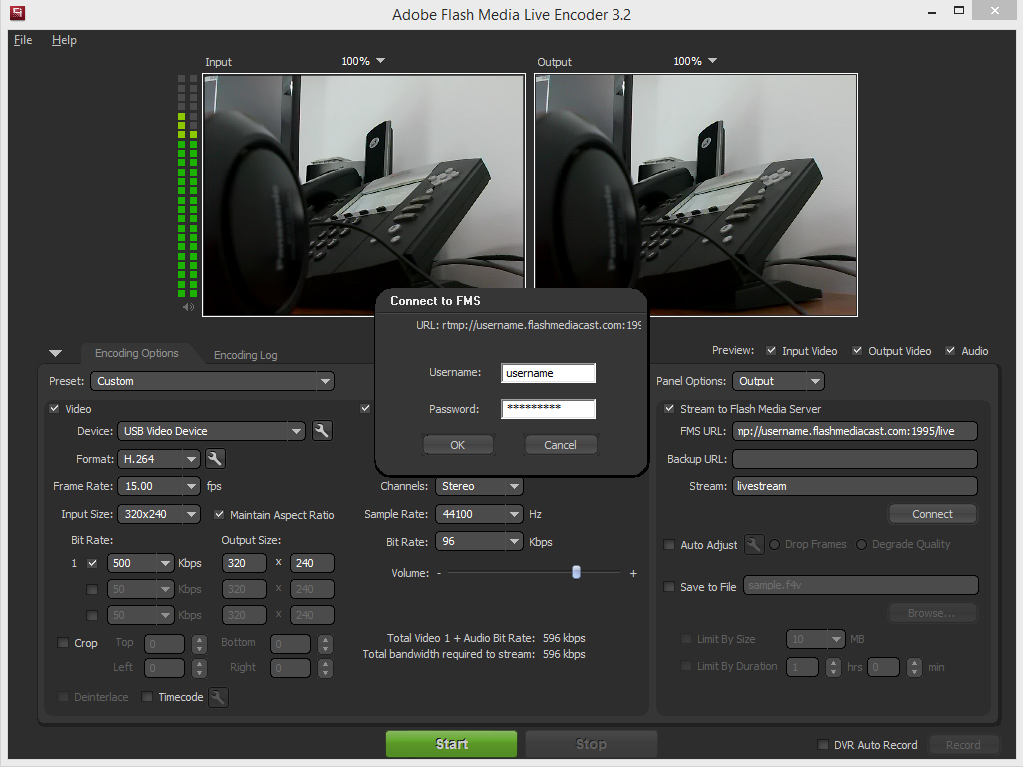Click the FMS URL input field
The width and height of the screenshot is (1023, 767).
tap(855, 431)
